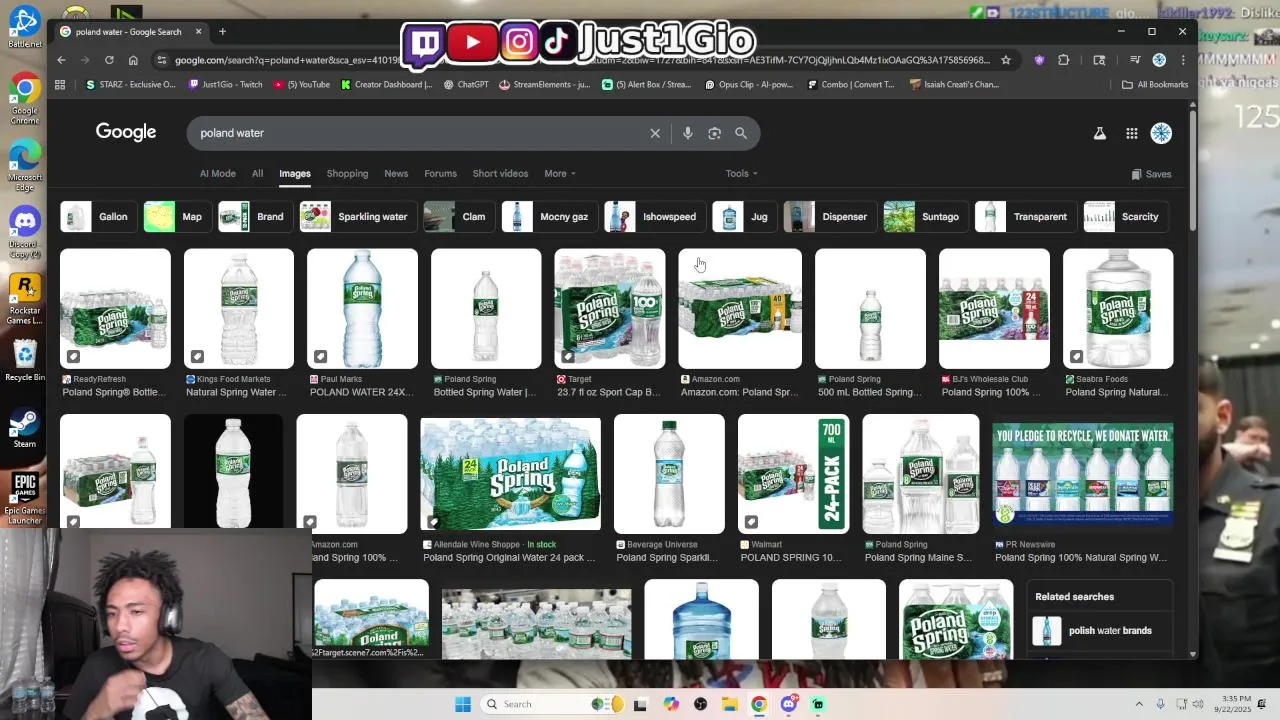The width and height of the screenshot is (1280, 720).
Task: Go back using Chrome's back arrow
Action: (x=61, y=60)
